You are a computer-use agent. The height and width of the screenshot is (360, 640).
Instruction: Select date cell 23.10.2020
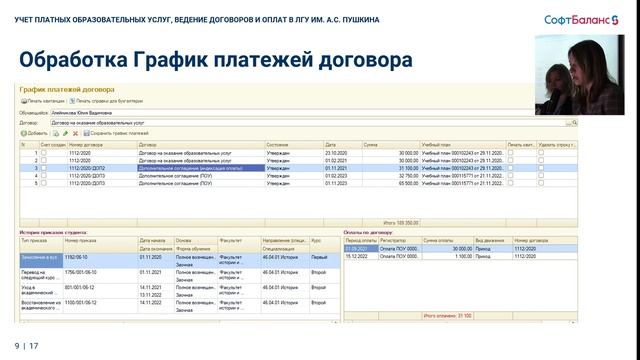pos(343,153)
